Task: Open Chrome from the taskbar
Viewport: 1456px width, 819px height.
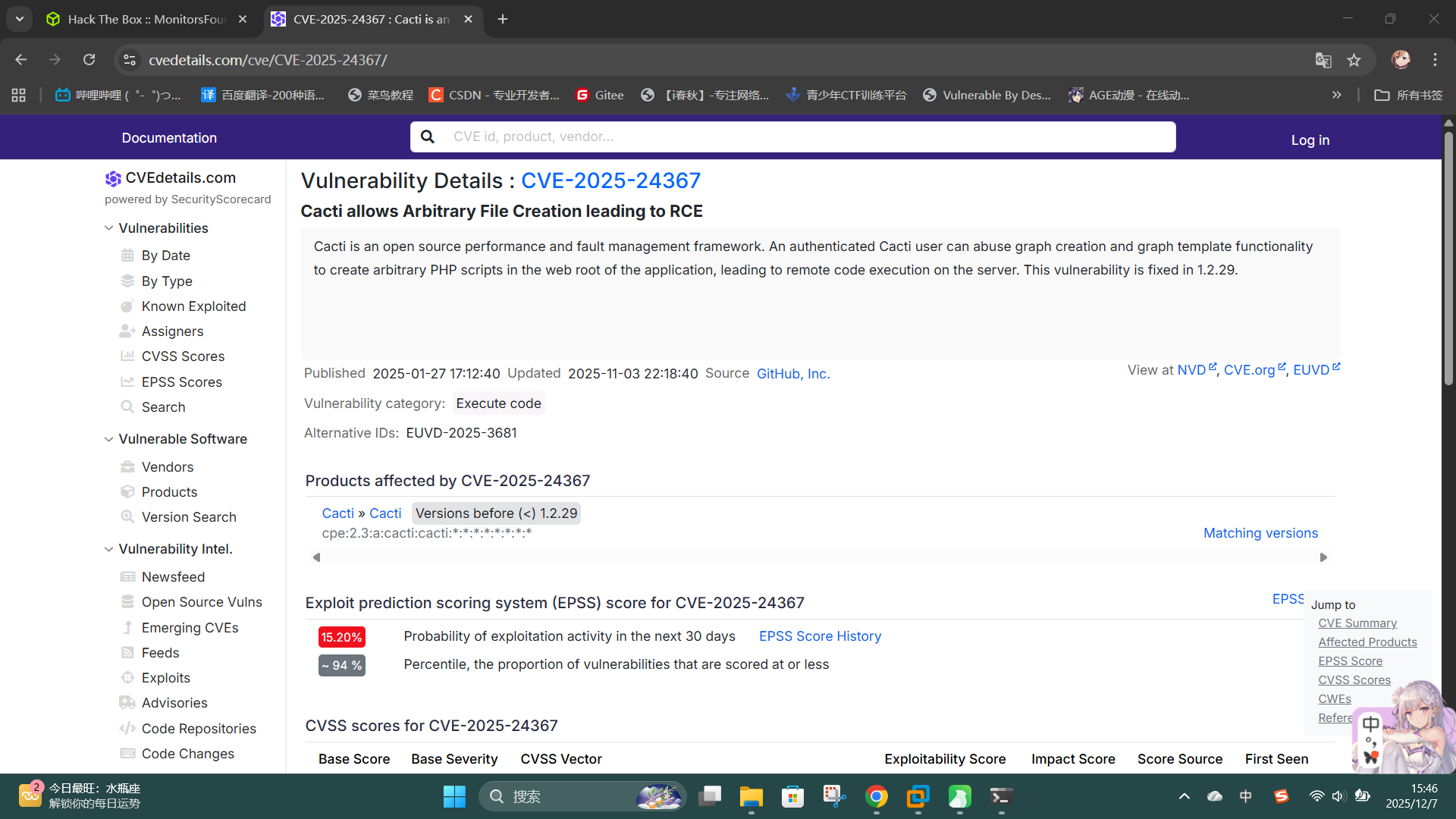Action: [x=876, y=796]
